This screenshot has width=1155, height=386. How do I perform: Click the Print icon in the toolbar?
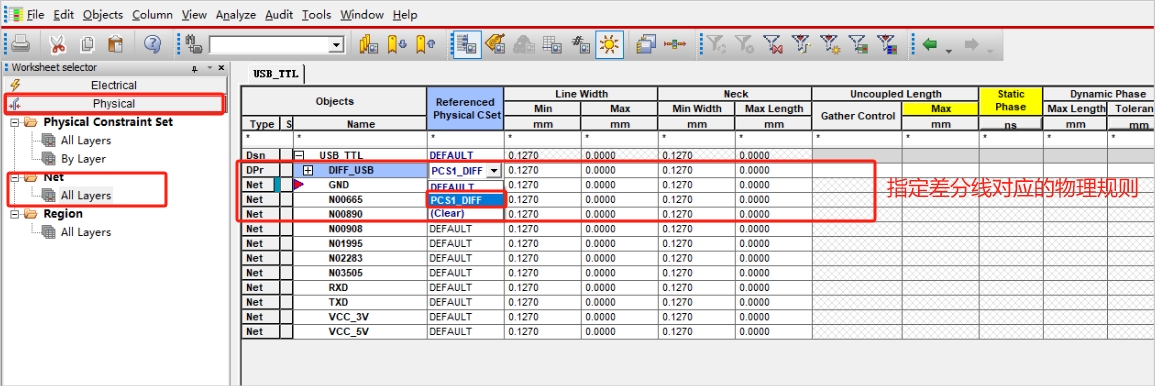click(x=20, y=44)
